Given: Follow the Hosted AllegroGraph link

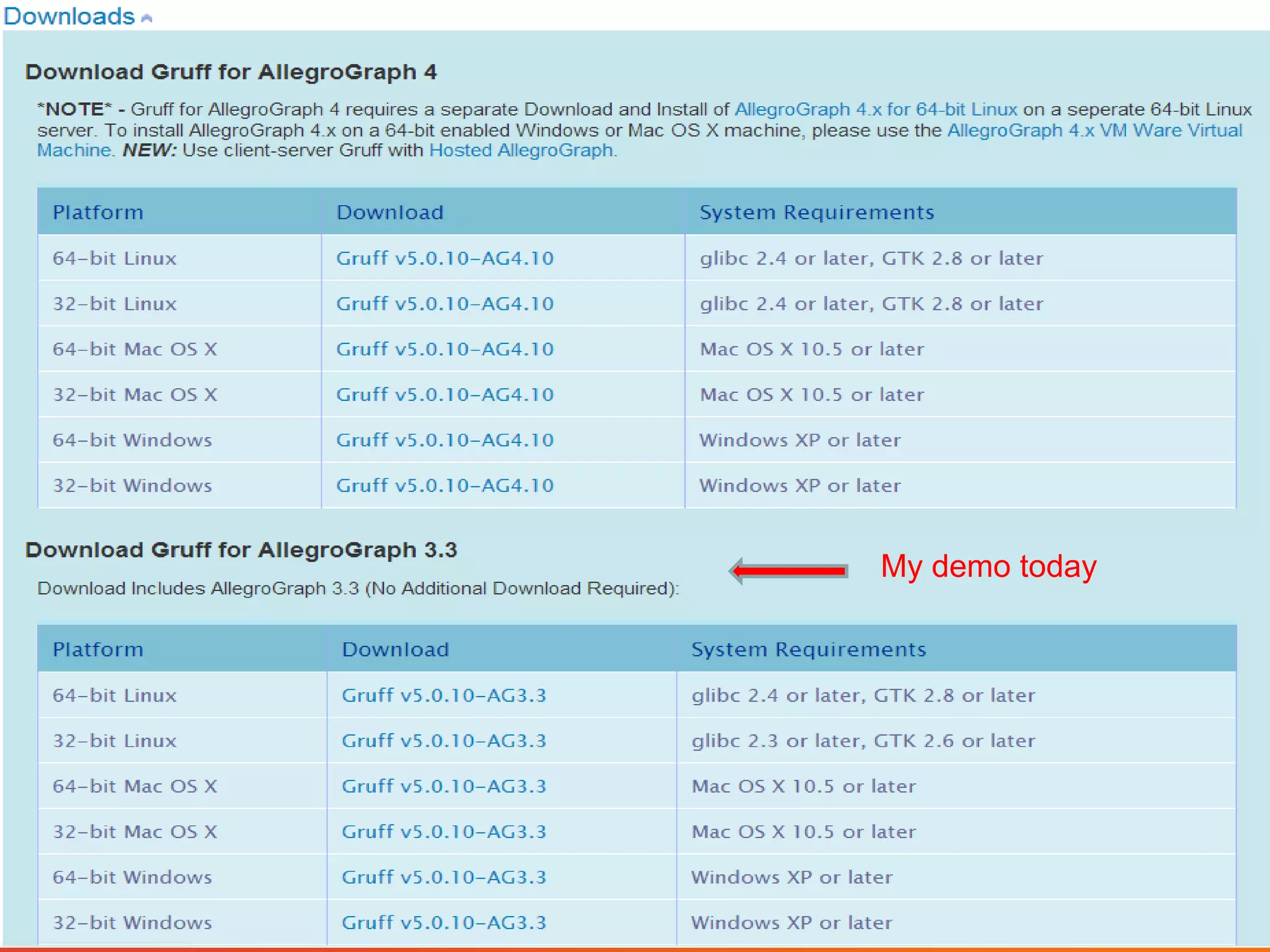Looking at the screenshot, I should click(521, 151).
